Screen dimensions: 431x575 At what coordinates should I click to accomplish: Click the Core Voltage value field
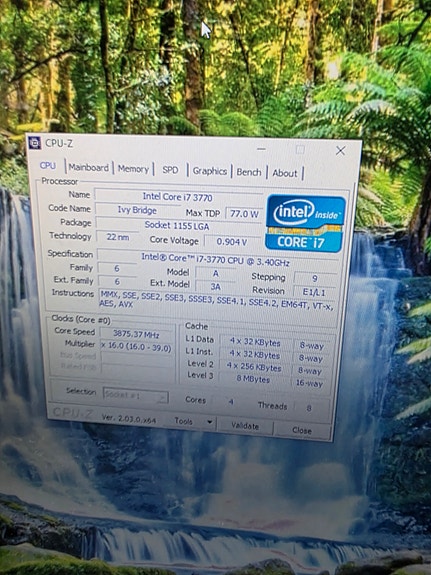coord(232,242)
